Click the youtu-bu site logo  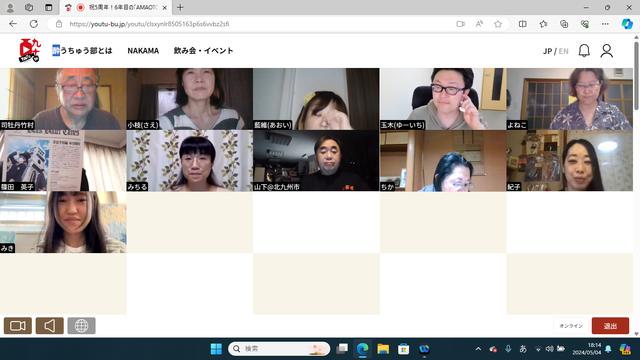click(30, 50)
